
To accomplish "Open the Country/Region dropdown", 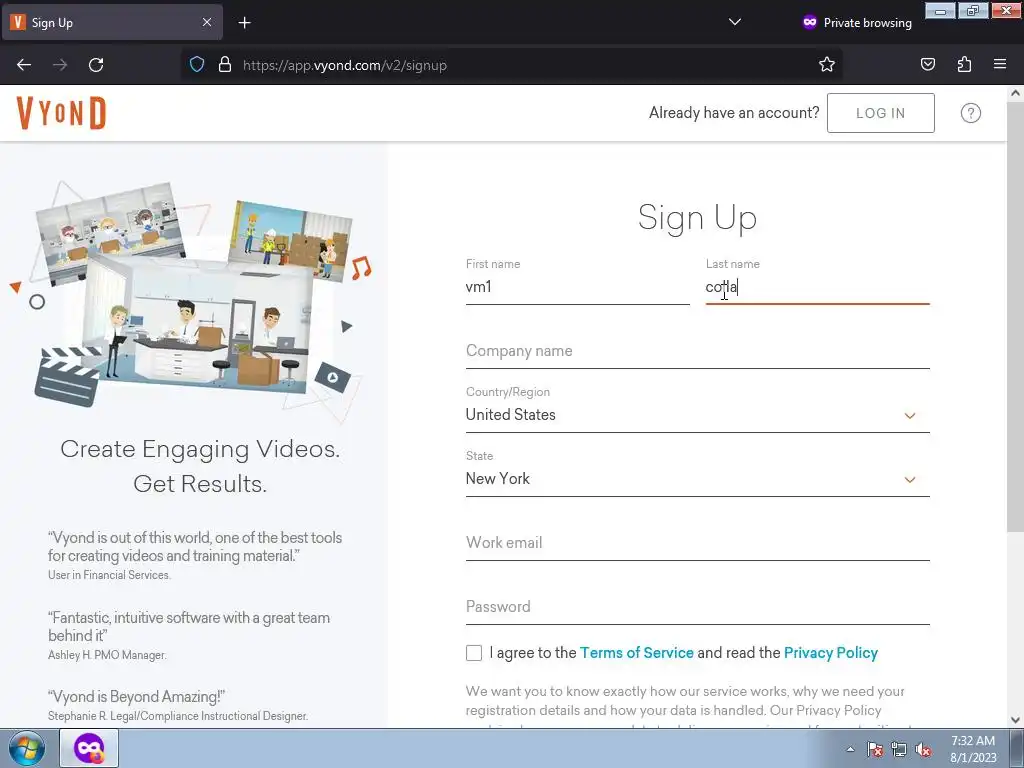I will tap(697, 415).
